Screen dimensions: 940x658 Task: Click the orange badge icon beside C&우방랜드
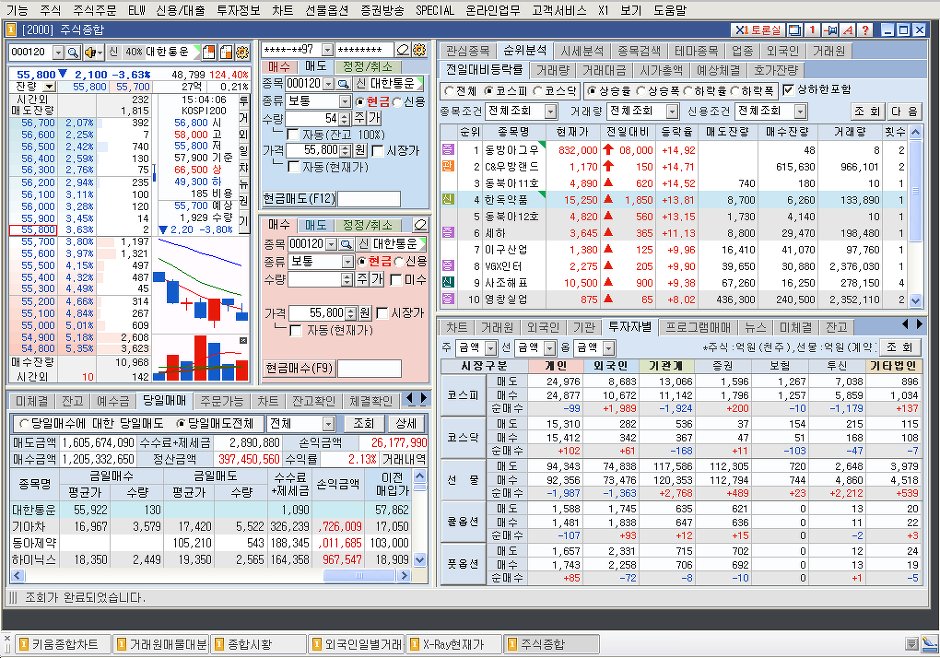coord(448,166)
